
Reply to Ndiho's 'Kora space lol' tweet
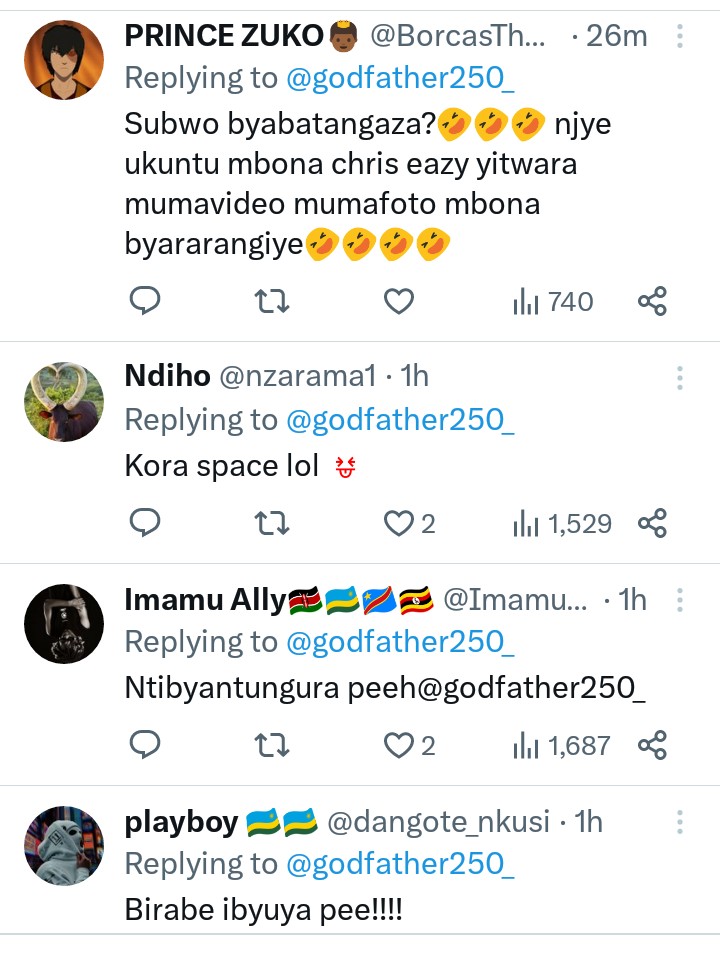(146, 523)
